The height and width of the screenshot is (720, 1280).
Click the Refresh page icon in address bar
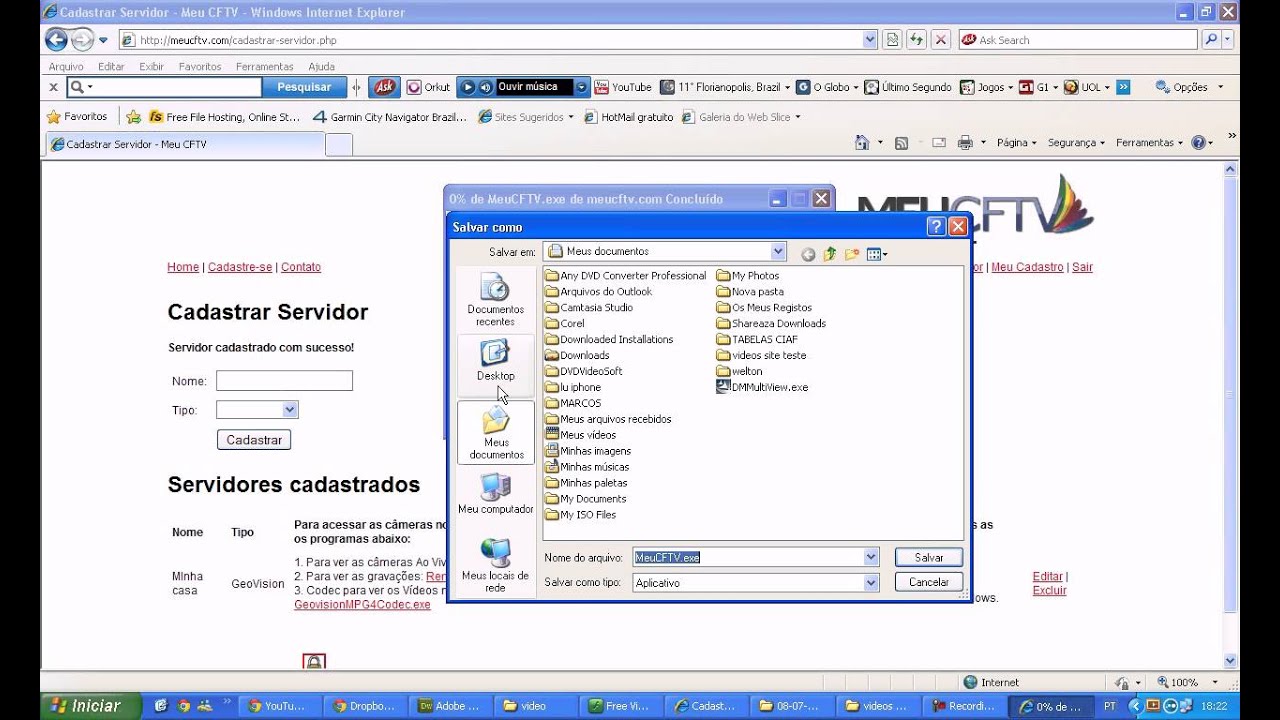click(x=917, y=40)
